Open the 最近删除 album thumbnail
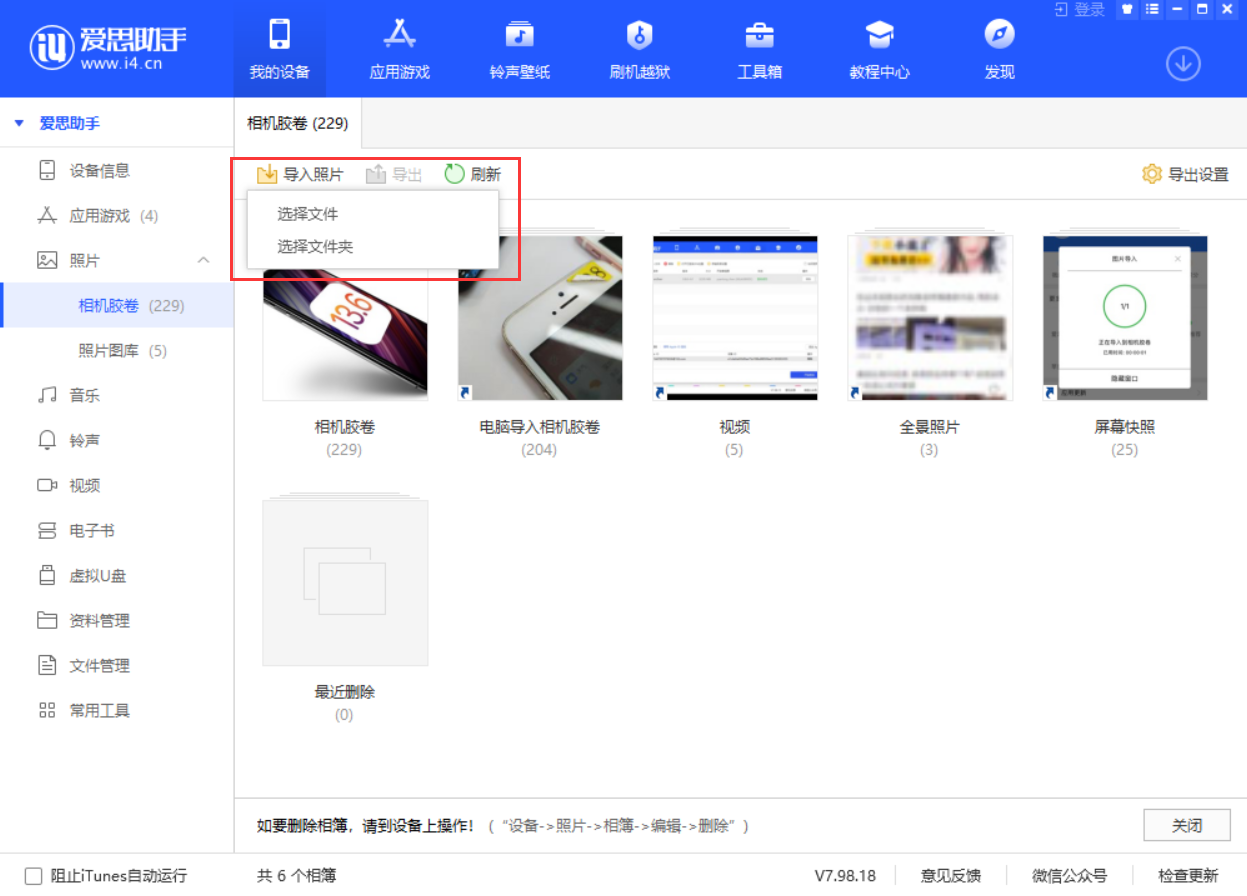 tap(344, 580)
